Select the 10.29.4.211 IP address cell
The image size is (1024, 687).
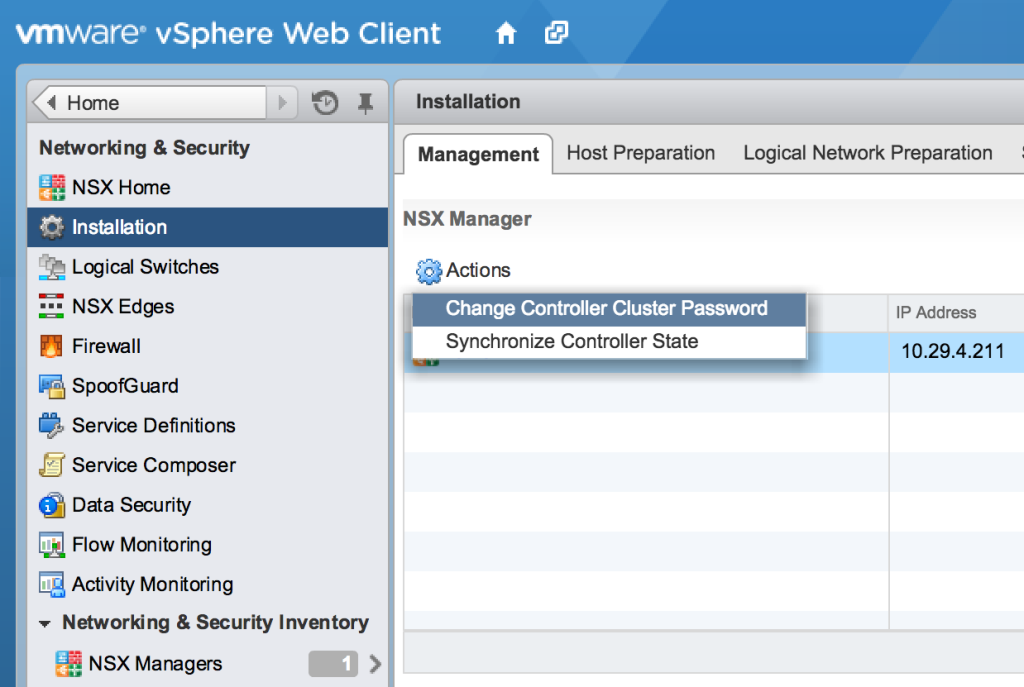tap(953, 351)
